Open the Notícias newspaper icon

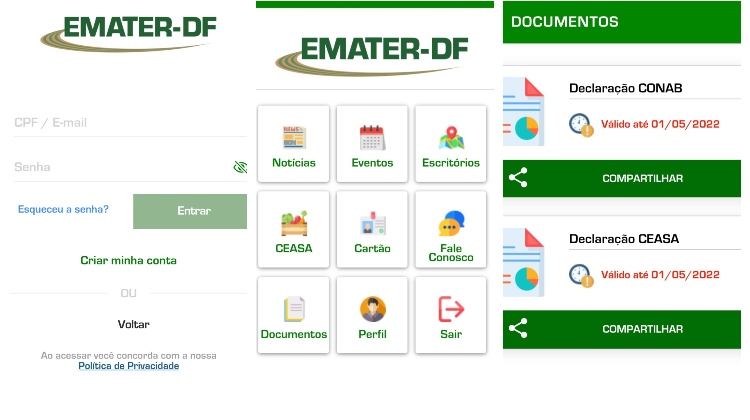coord(294,138)
